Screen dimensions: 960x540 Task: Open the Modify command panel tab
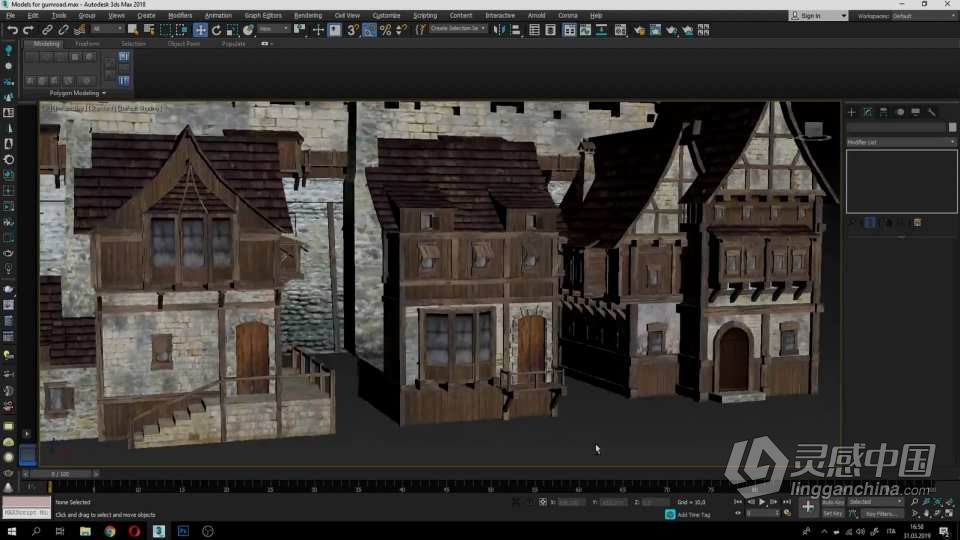pyautogui.click(x=868, y=112)
